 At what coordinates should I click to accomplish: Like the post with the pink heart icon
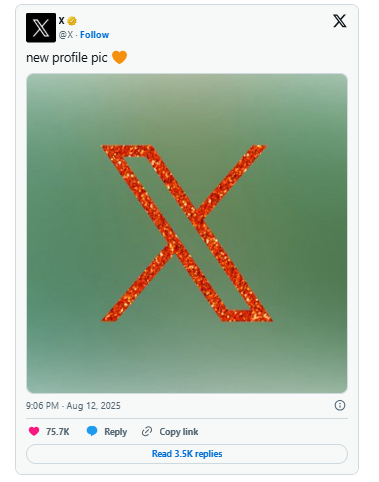click(x=34, y=431)
